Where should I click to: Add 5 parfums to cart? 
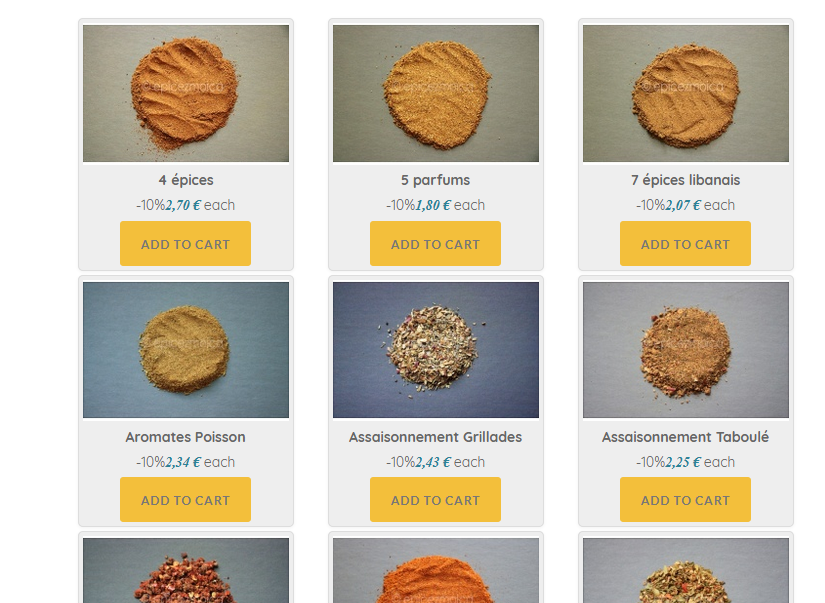tap(435, 244)
